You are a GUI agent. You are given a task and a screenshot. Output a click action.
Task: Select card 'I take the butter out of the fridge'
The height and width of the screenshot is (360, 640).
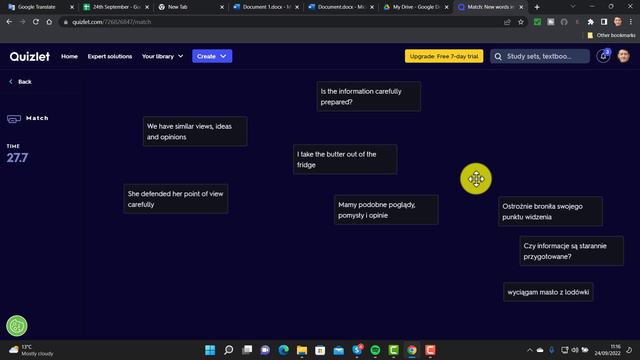345,159
